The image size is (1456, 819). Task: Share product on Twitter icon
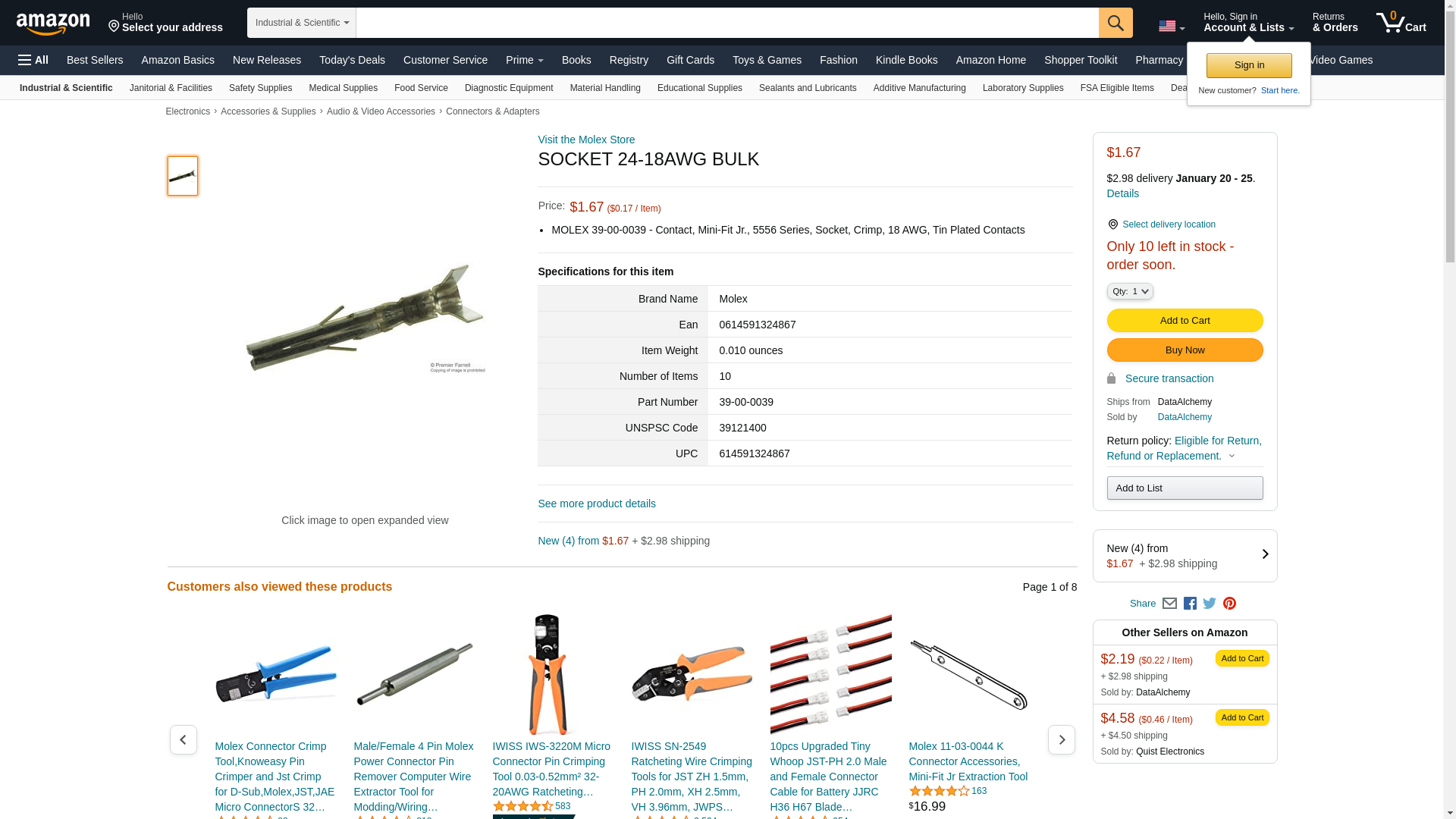(1210, 604)
